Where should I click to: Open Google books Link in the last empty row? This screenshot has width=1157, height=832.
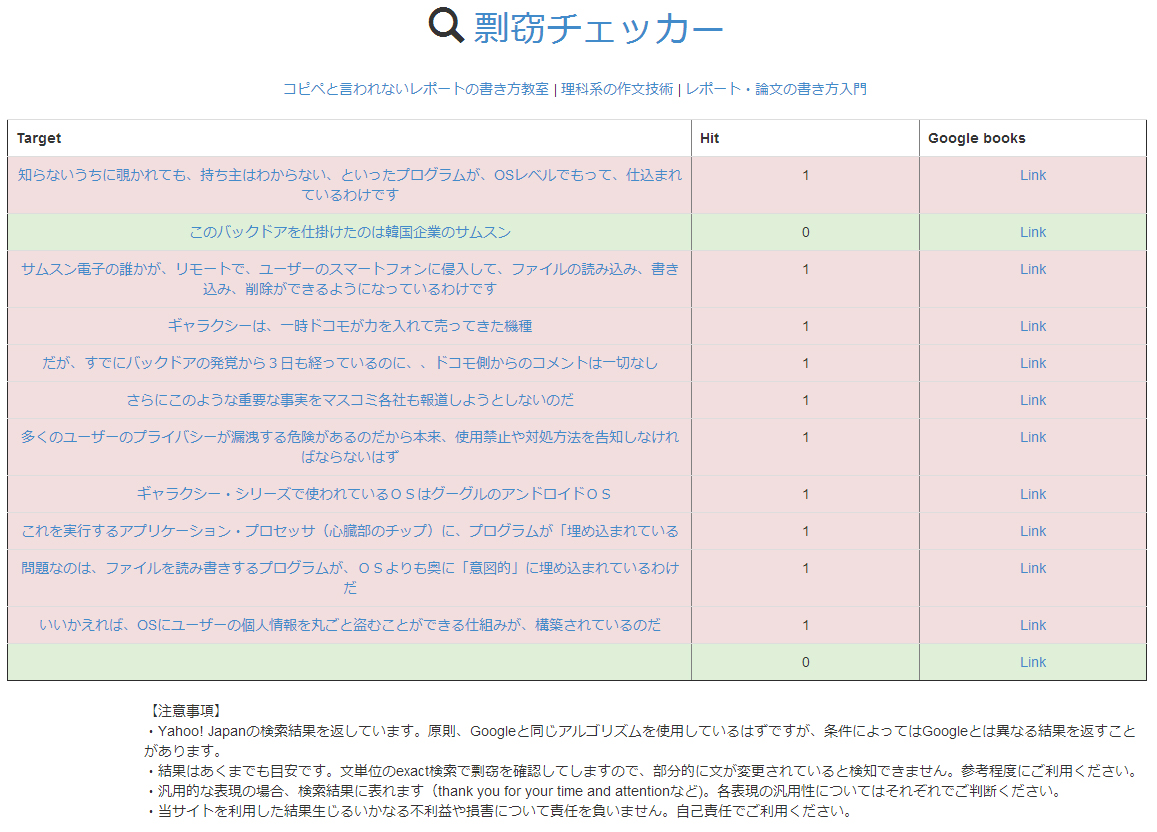click(1032, 662)
